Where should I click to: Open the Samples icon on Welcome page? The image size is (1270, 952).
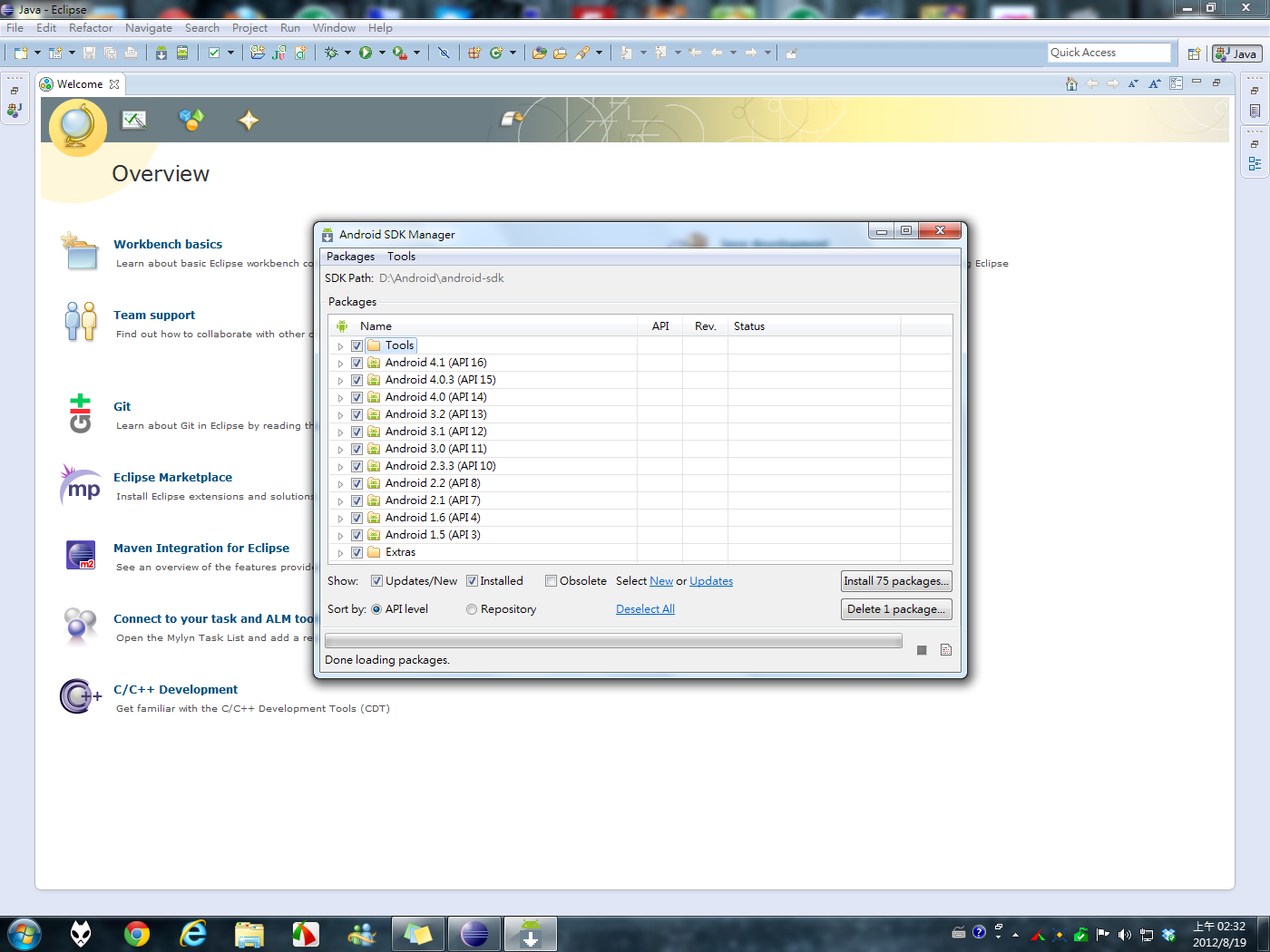191,120
